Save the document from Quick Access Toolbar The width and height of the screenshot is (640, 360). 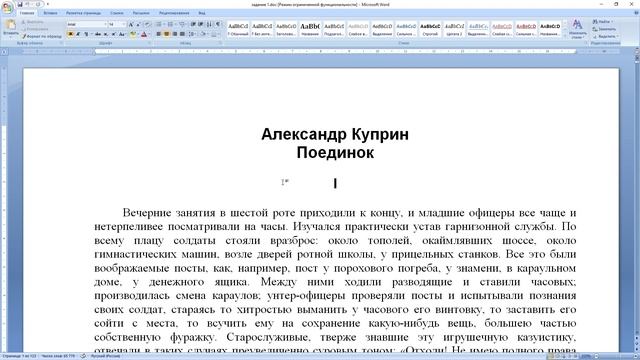coord(20,4)
